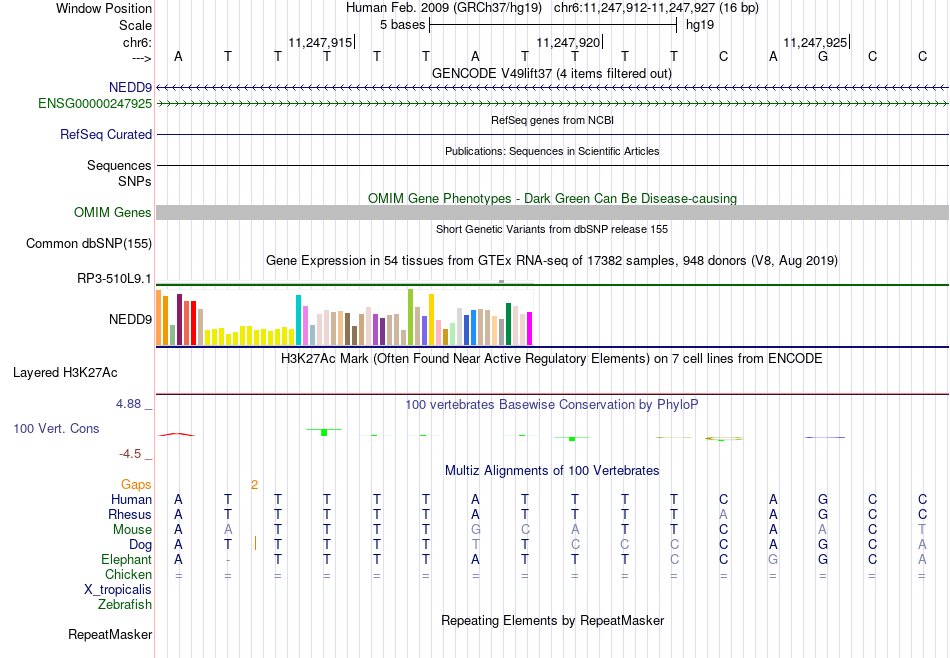Click the Zebrafish alignment row label
Screen dimensions: 950x658
pyautogui.click(x=125, y=604)
